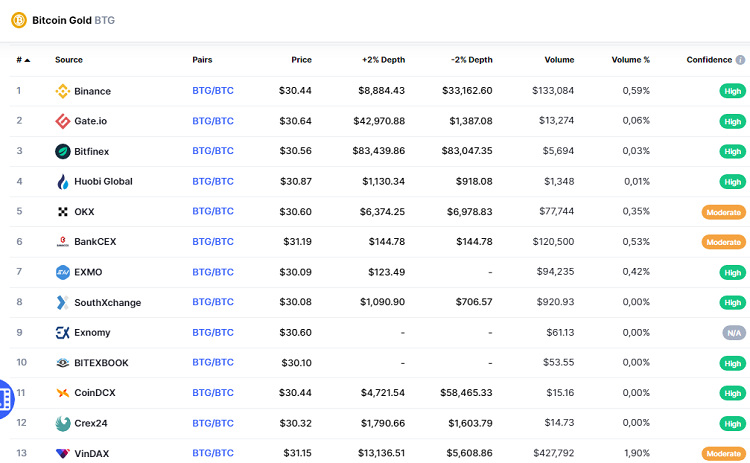Click the Binance exchange logo
The height and width of the screenshot is (463, 750).
pyautogui.click(x=63, y=91)
